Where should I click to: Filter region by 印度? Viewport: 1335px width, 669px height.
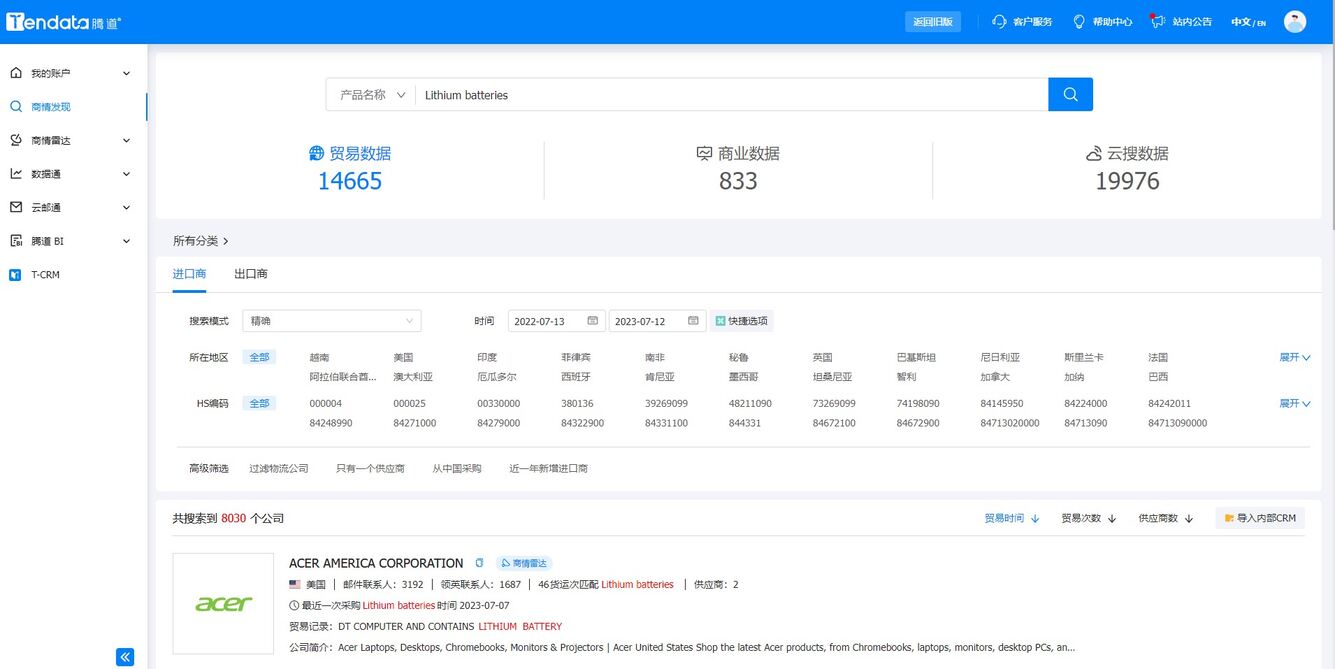tap(487, 357)
